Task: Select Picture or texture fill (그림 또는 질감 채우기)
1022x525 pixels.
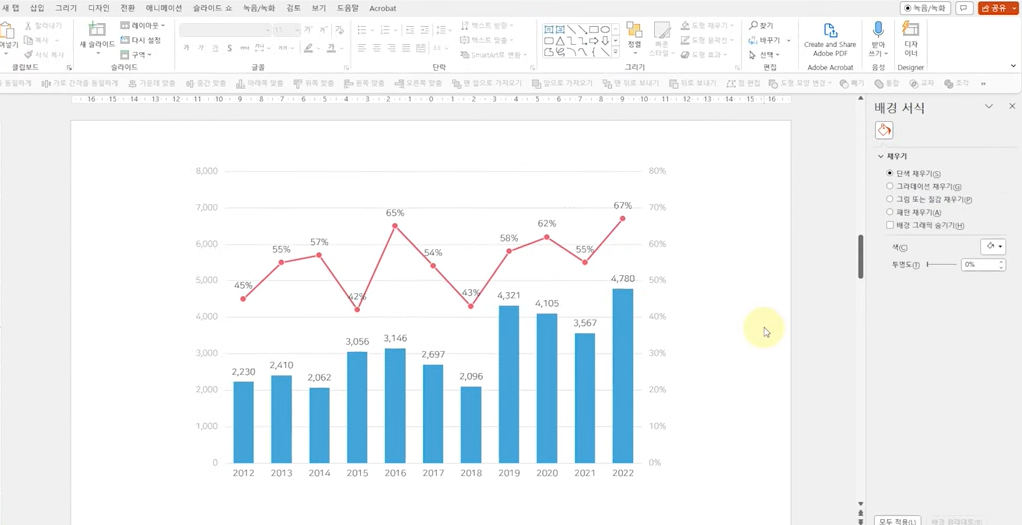Action: coord(890,199)
